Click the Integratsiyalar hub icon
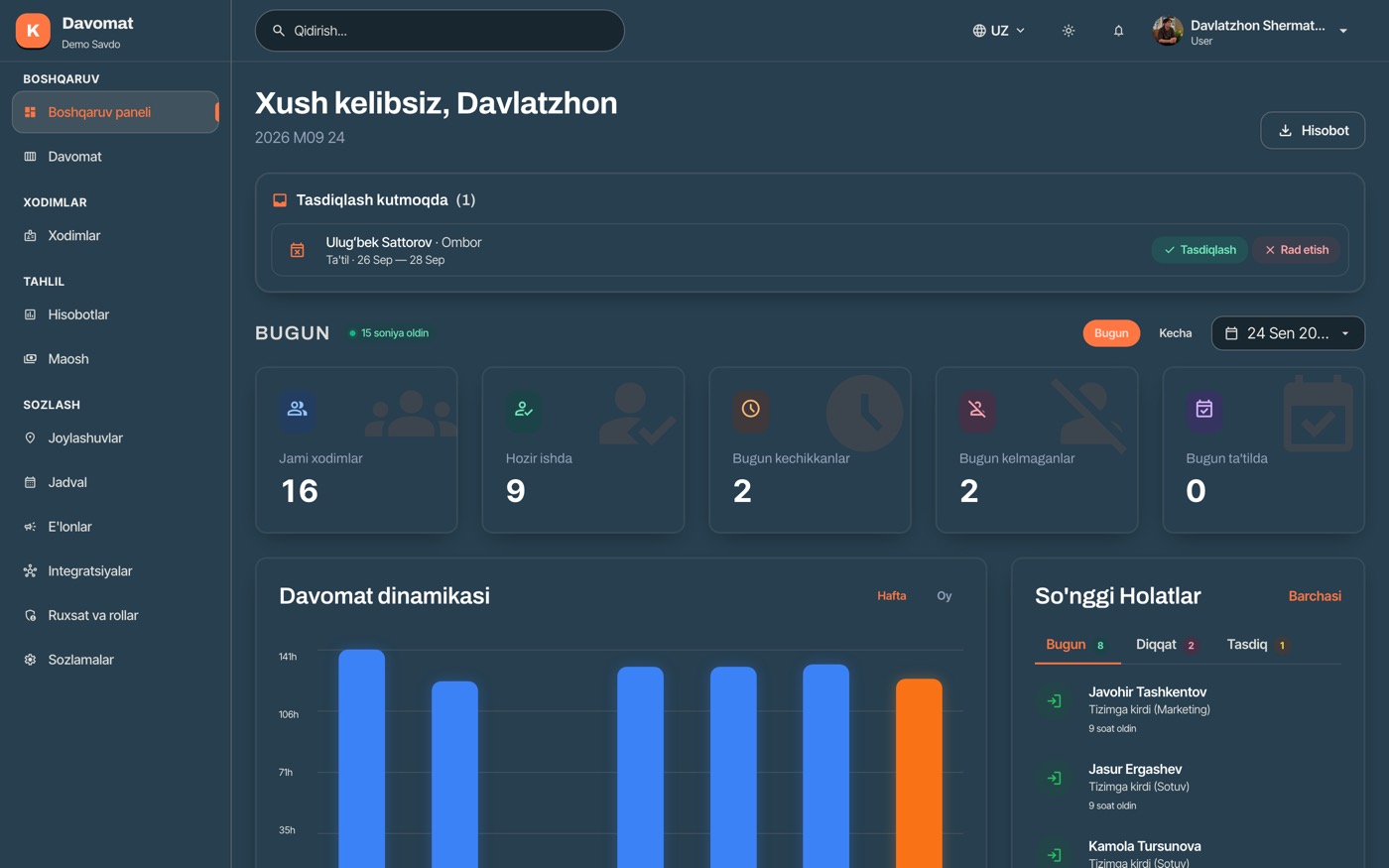Viewport: 1389px width, 868px height. [30, 571]
